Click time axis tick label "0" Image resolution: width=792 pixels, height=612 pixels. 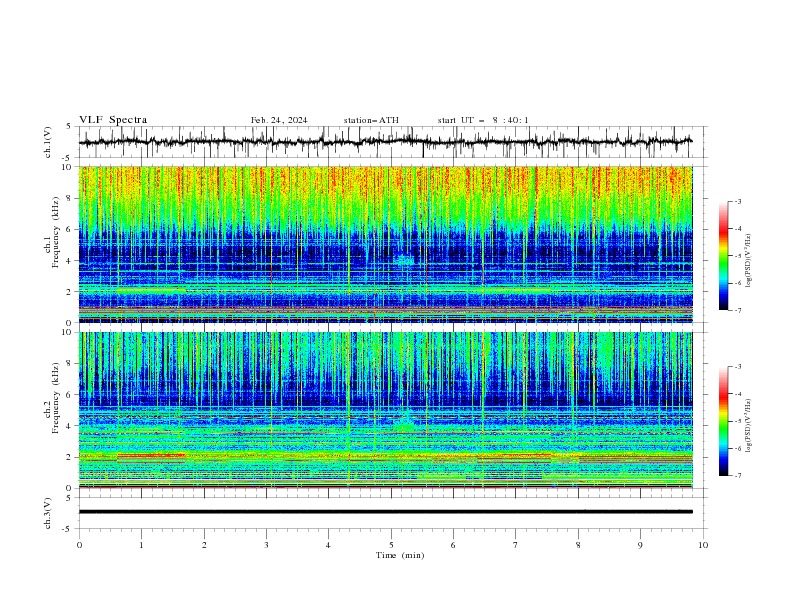[79, 545]
